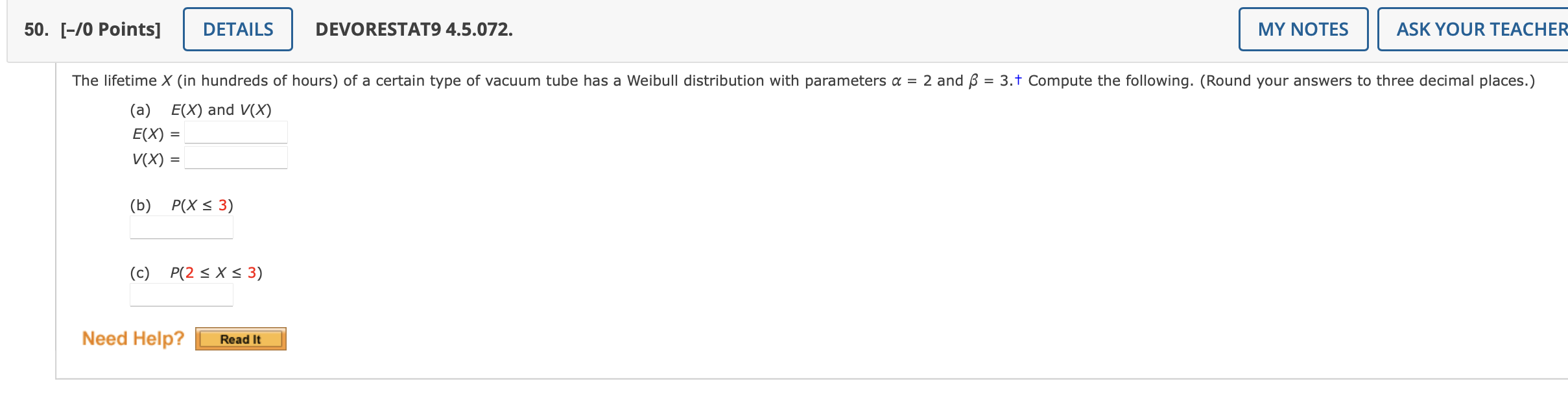Click the V(X) = equation label
The height and width of the screenshot is (405, 1568).
[x=156, y=158]
